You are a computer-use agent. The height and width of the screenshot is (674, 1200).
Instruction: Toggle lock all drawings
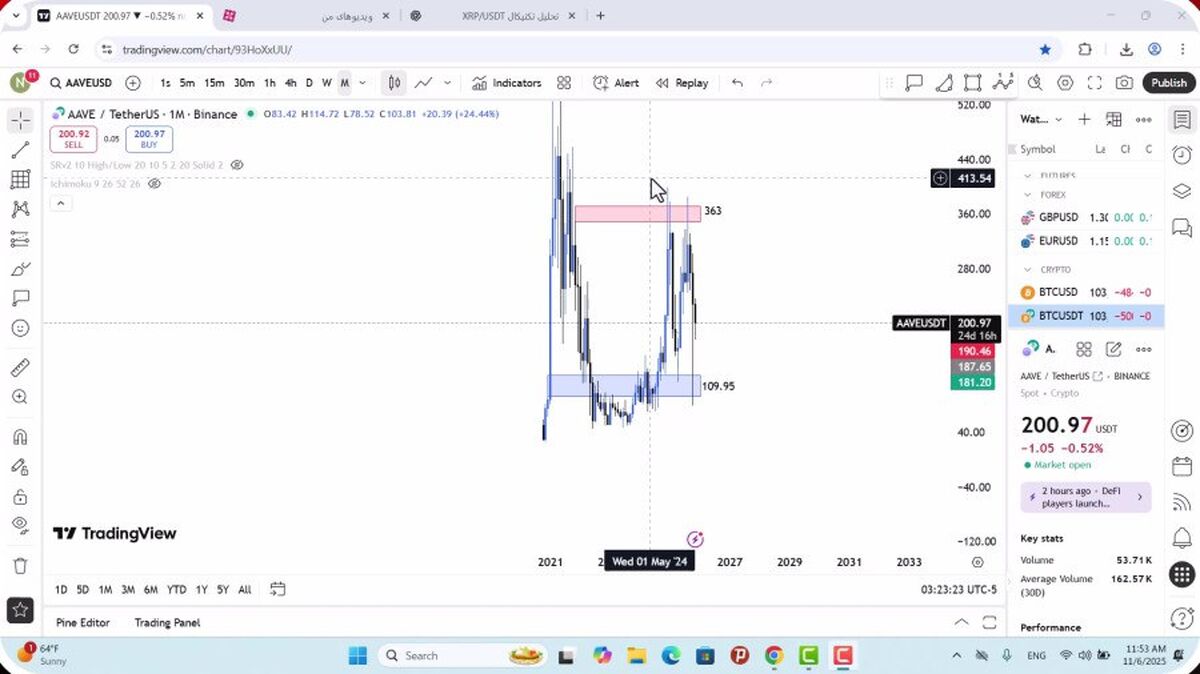click(20, 497)
